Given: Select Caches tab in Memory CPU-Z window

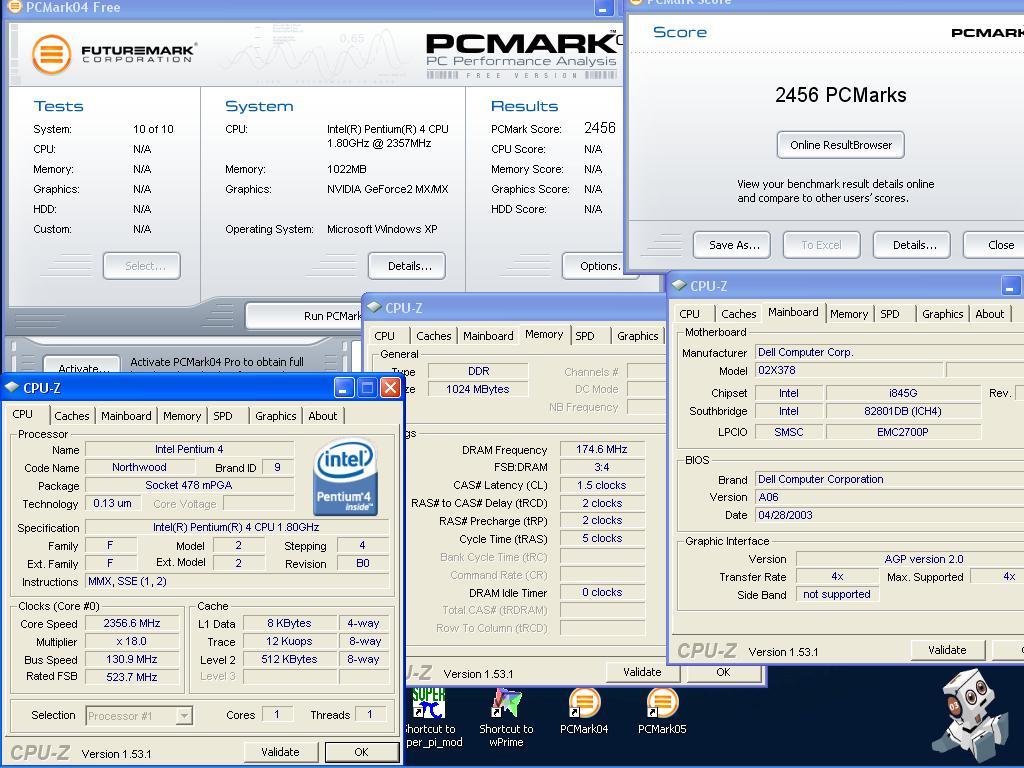Looking at the screenshot, I should [434, 336].
